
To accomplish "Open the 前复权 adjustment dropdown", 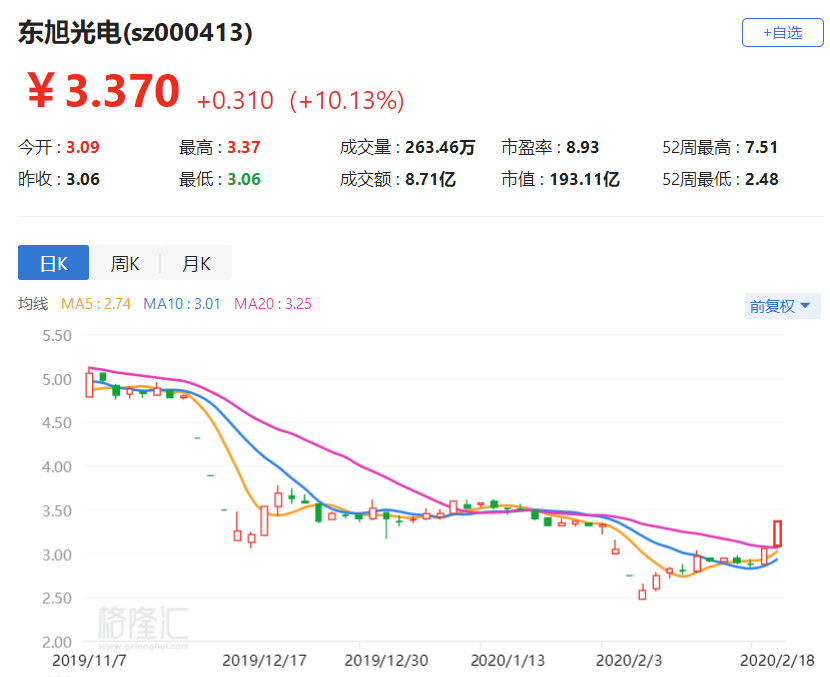I will point(782,306).
